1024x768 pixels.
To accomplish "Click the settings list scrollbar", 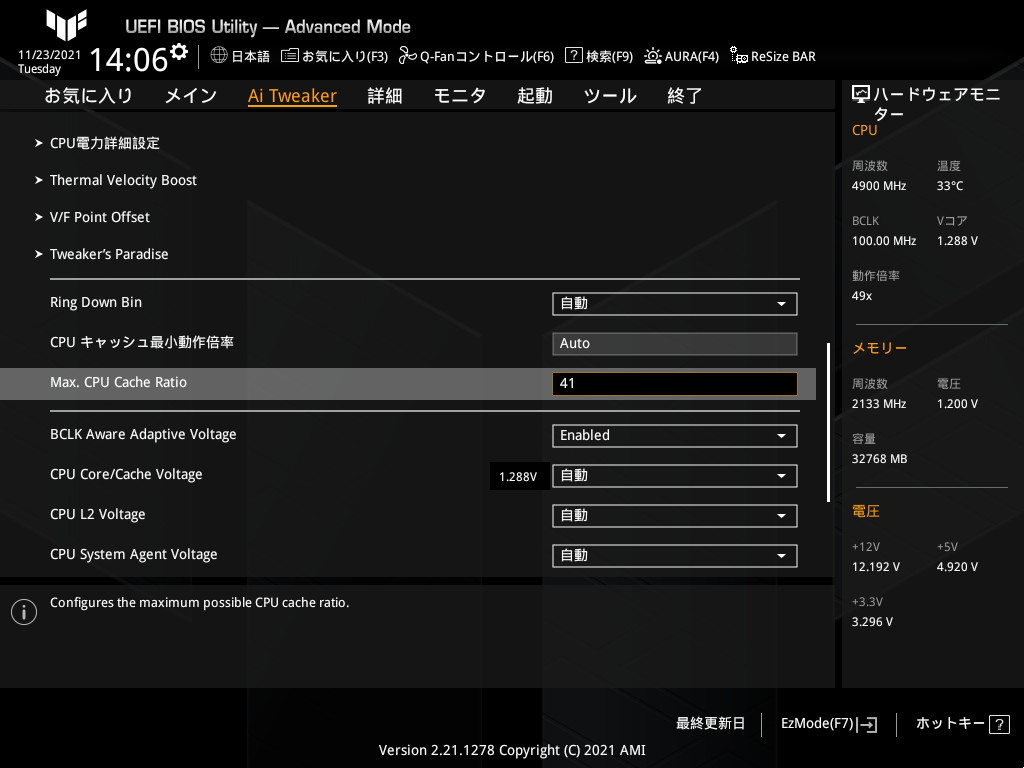I will tap(829, 422).
